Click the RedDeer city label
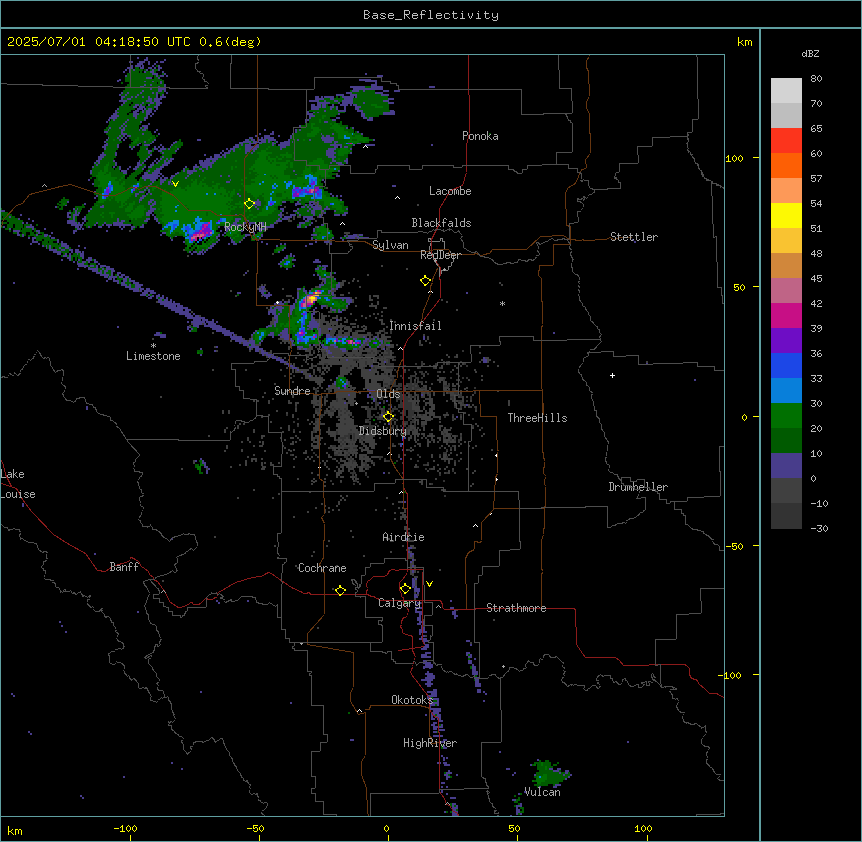This screenshot has width=862, height=842. click(x=440, y=255)
